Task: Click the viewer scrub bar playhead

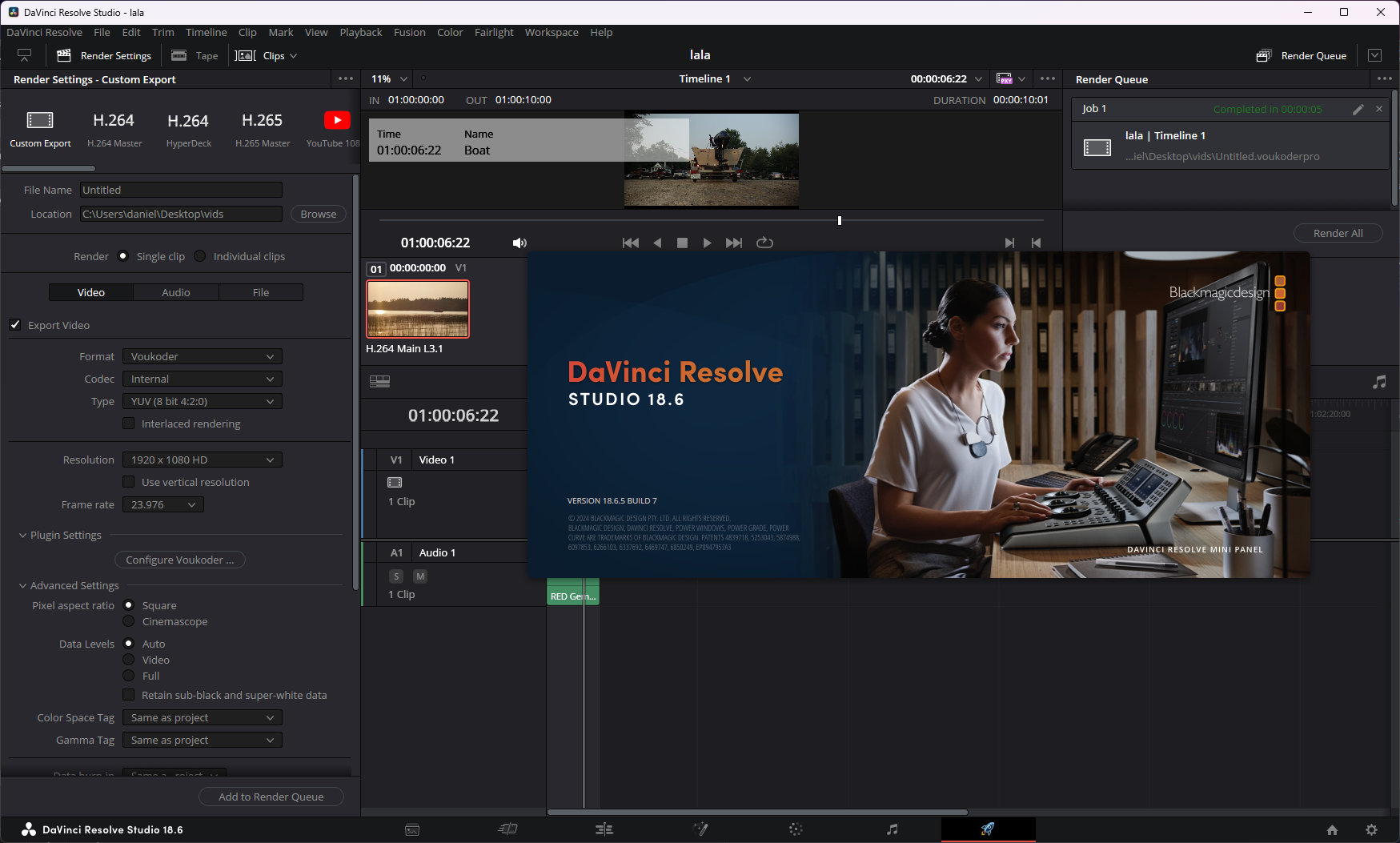Action: click(x=839, y=220)
